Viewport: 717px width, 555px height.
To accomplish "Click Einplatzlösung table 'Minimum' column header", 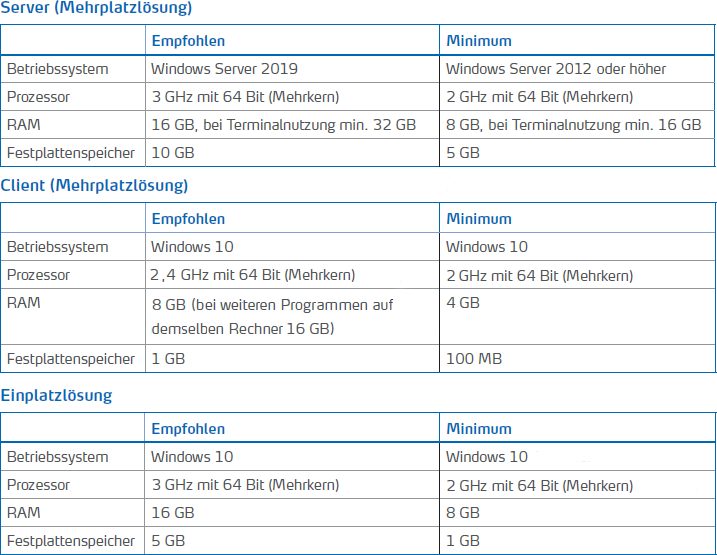I will 479,429.
